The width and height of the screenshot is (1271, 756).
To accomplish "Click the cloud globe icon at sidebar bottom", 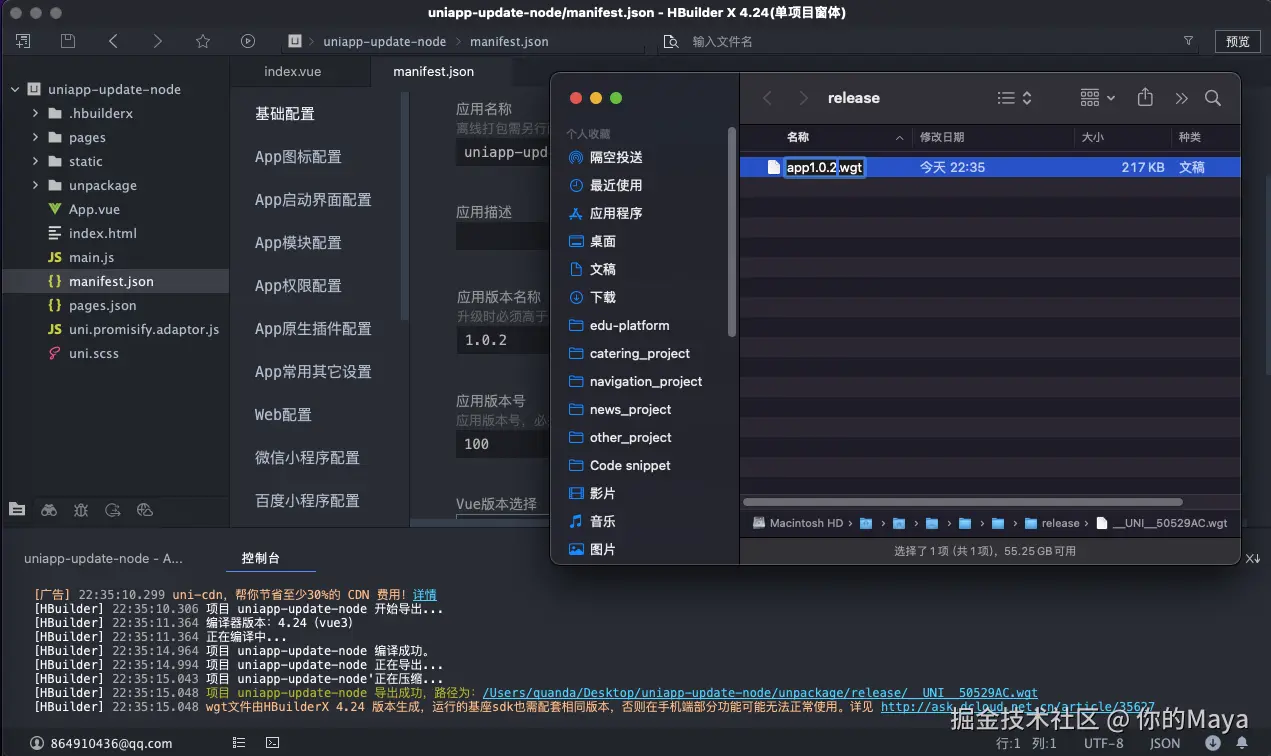I will 145,509.
